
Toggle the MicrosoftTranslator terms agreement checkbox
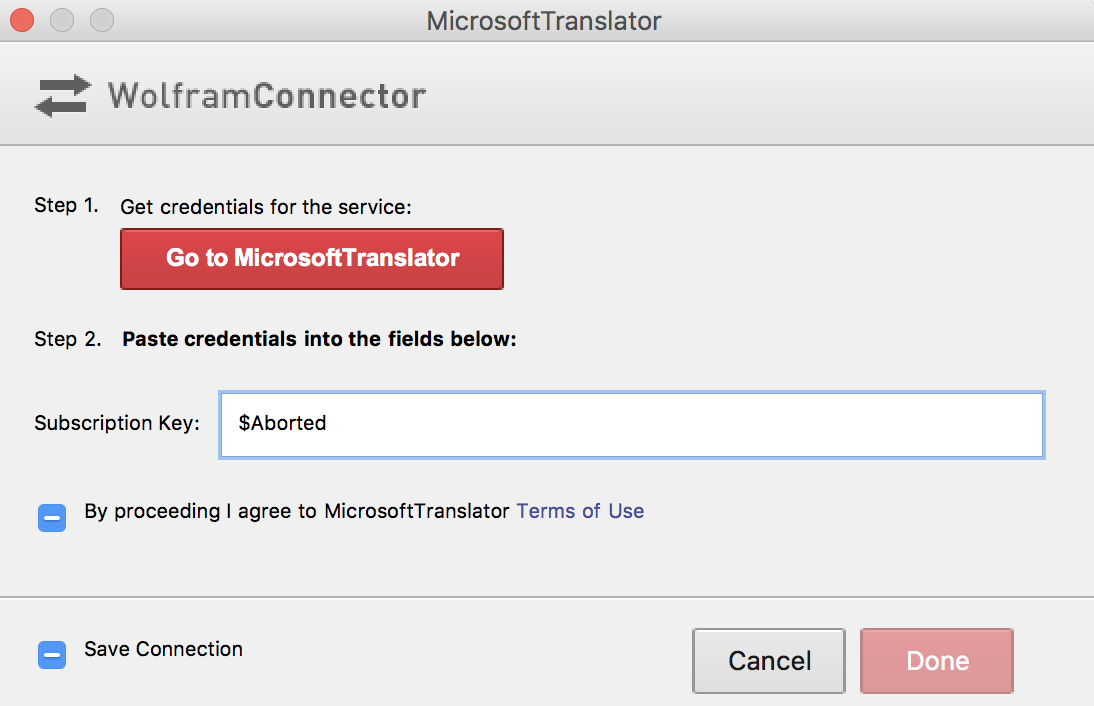tap(52, 518)
